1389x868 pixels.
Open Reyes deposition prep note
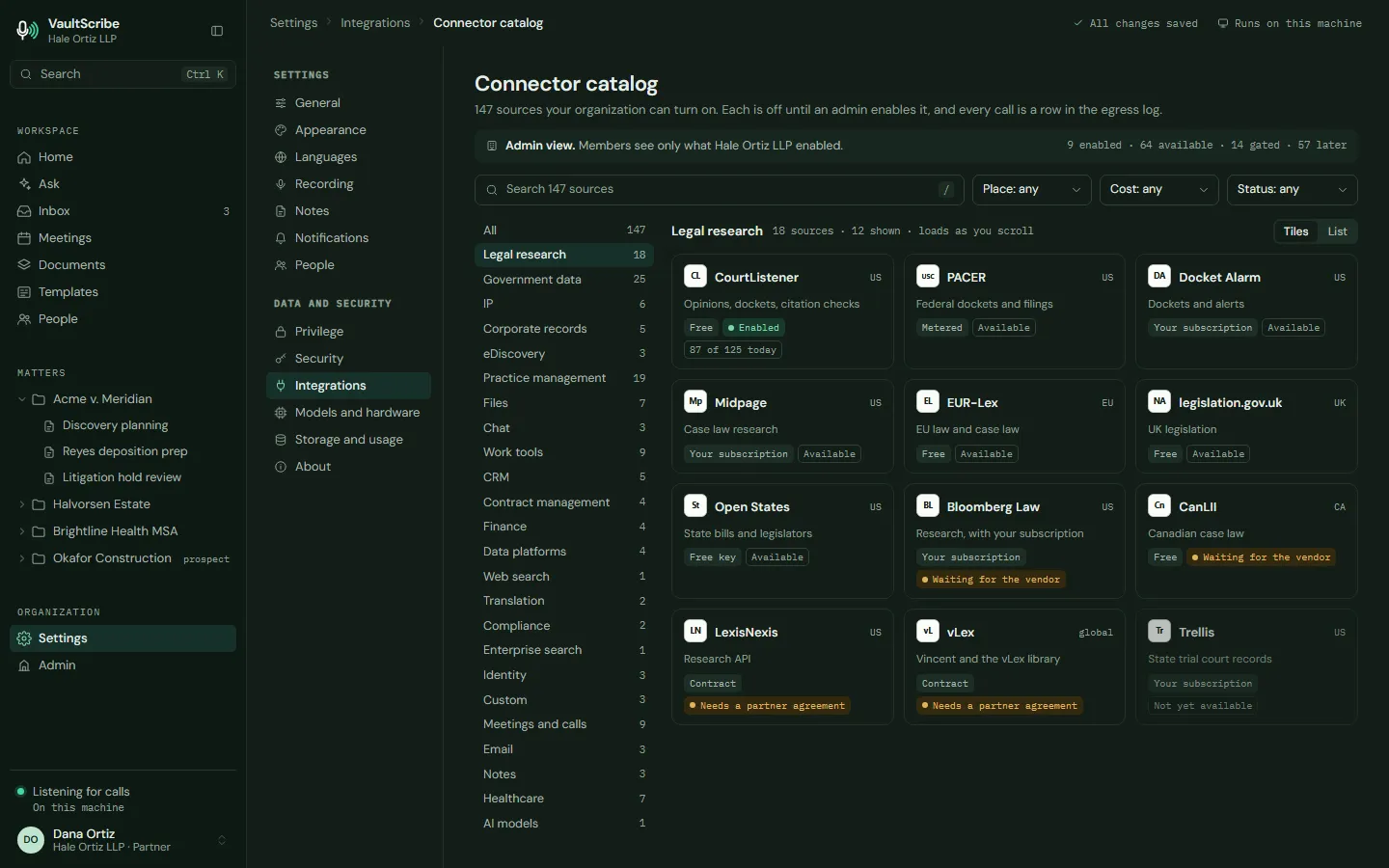point(125,451)
